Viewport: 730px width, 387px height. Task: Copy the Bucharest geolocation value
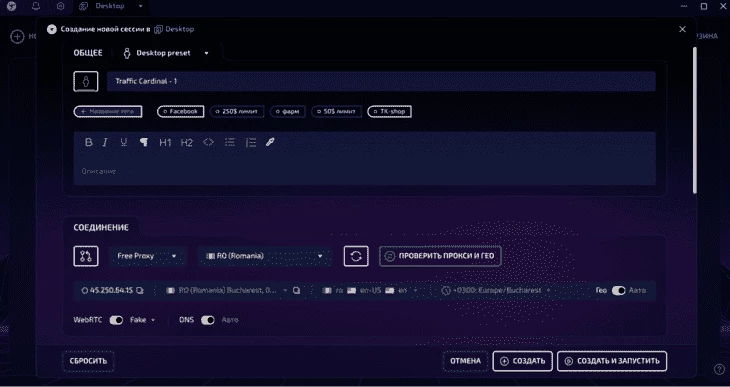297,291
